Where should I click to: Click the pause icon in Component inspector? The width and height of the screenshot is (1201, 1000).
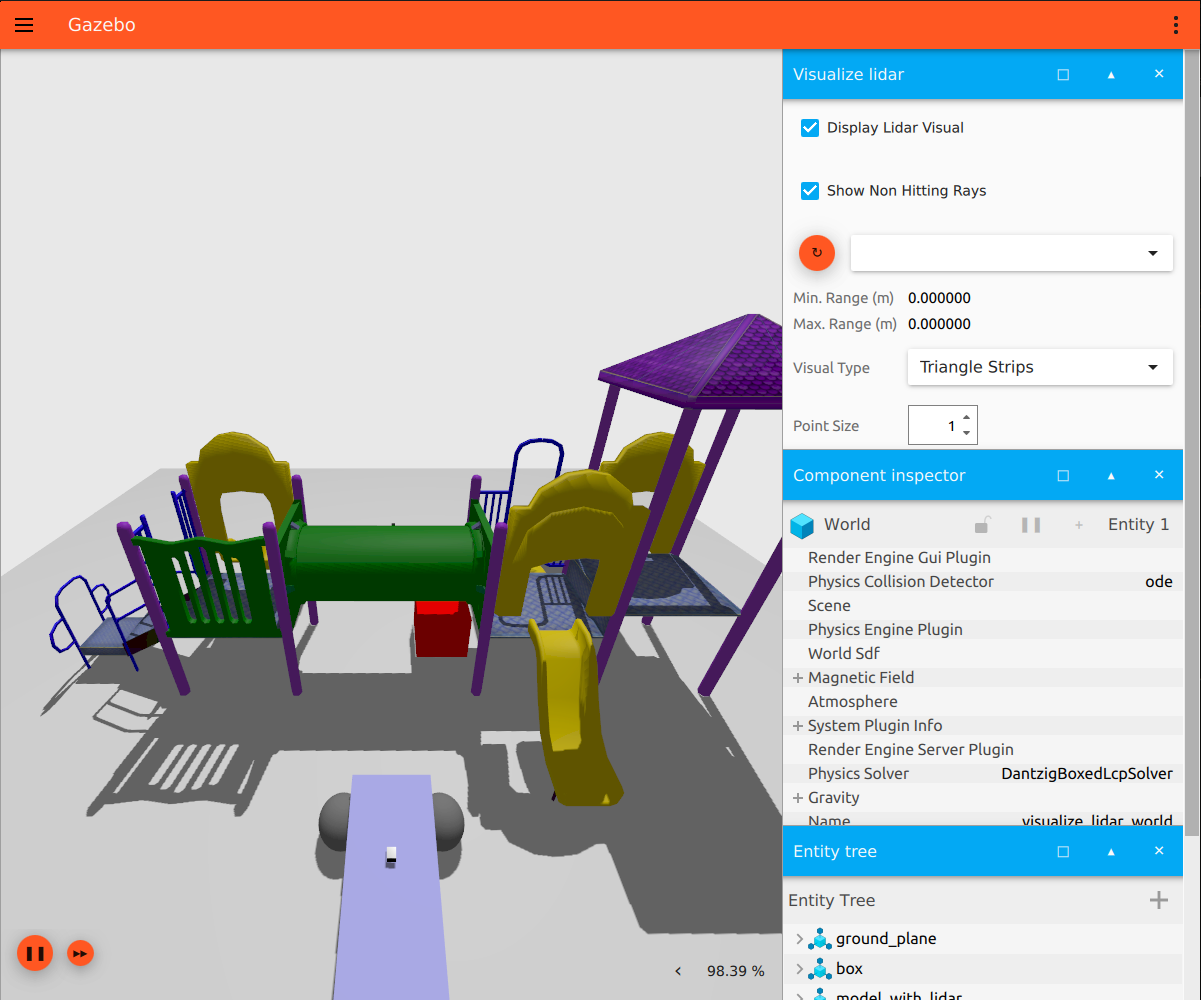click(1031, 525)
